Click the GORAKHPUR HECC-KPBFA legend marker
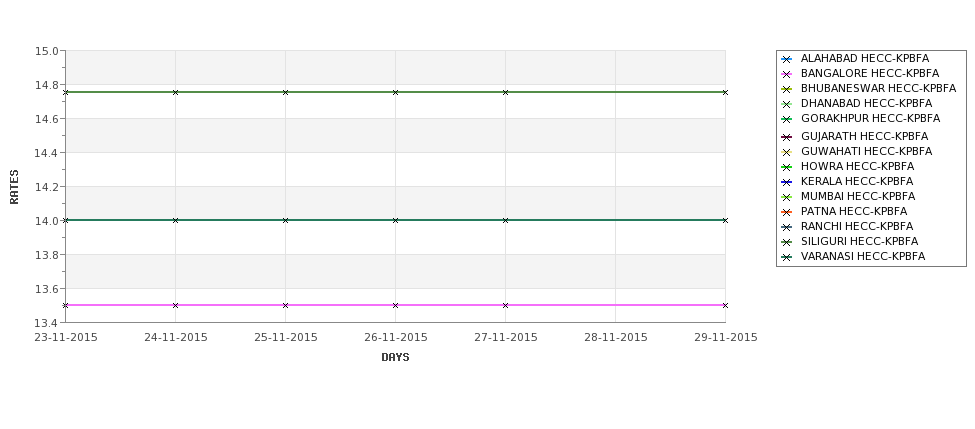 click(787, 119)
